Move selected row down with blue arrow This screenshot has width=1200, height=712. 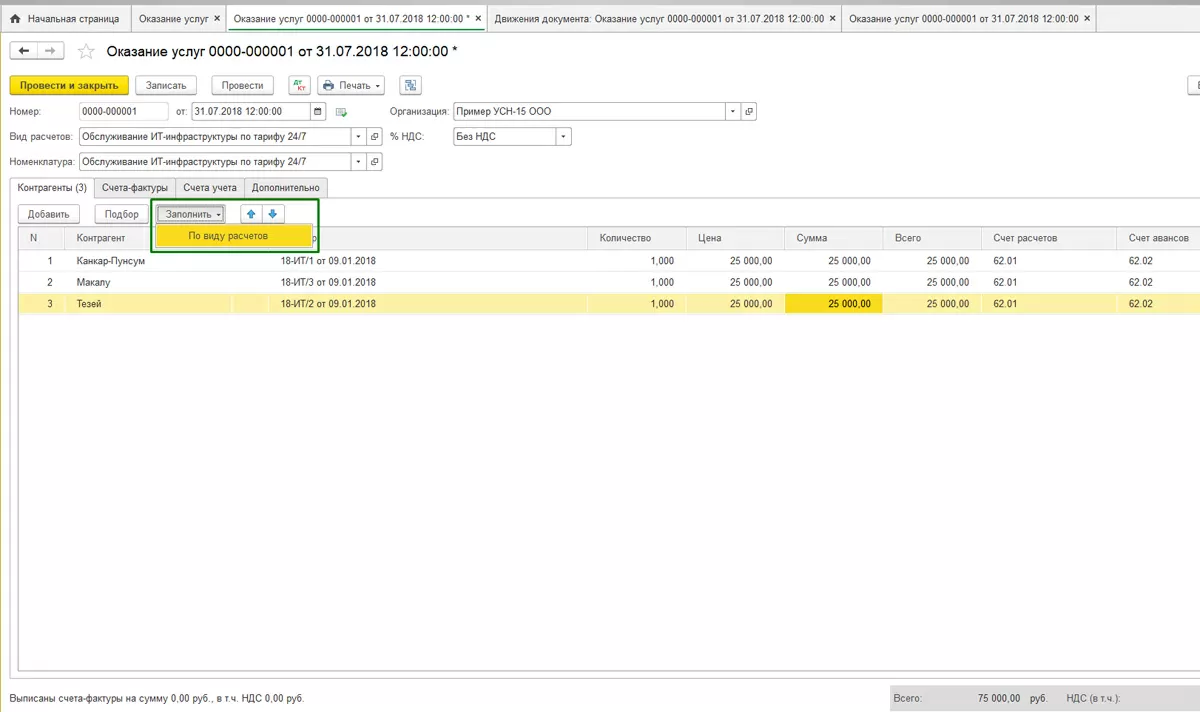click(x=273, y=214)
